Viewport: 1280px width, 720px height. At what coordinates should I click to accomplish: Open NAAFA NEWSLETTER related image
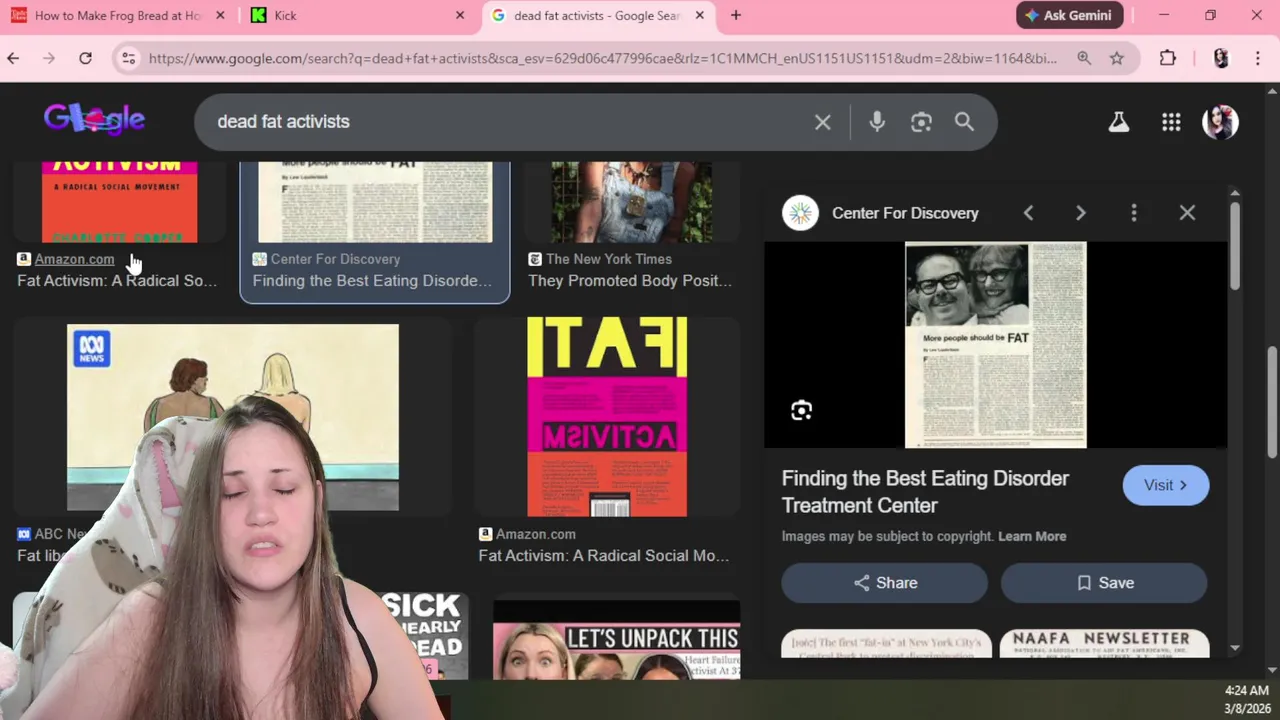(1104, 643)
